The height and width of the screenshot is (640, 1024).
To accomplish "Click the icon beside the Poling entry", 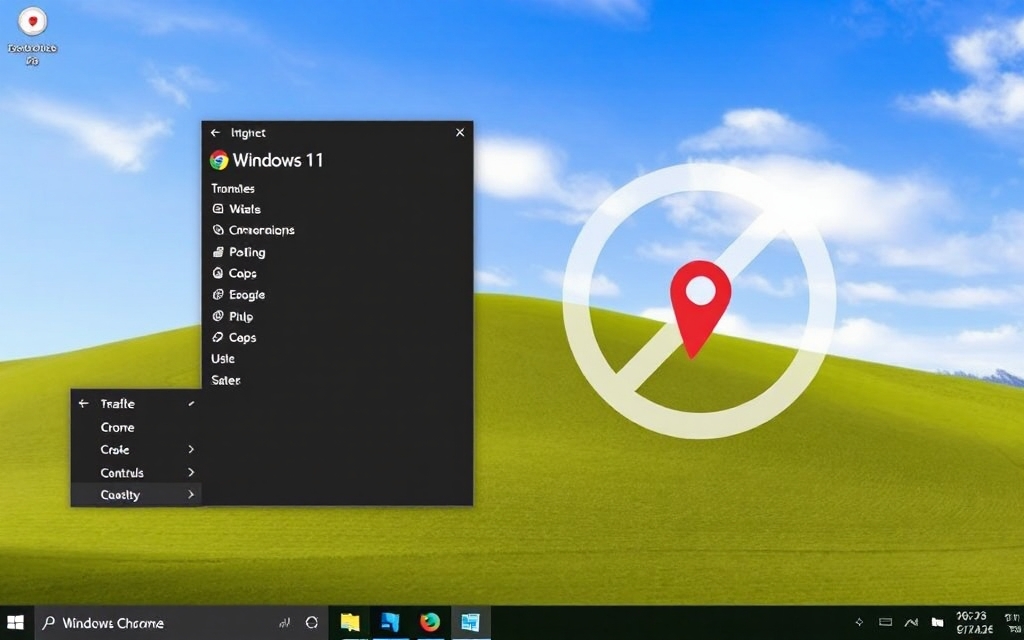I will click(218, 251).
